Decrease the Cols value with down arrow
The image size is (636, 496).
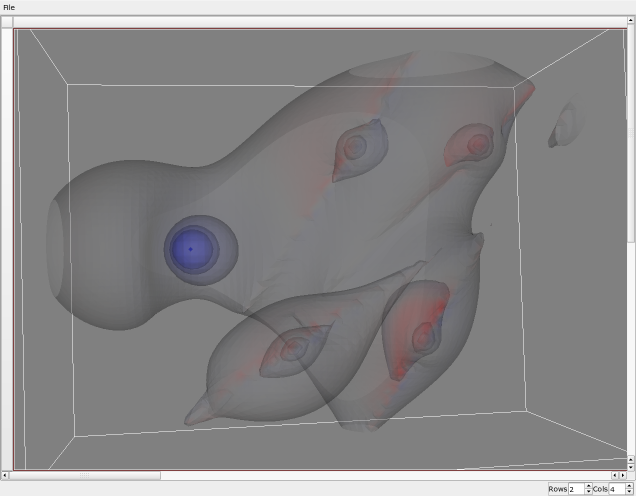tap(629, 492)
